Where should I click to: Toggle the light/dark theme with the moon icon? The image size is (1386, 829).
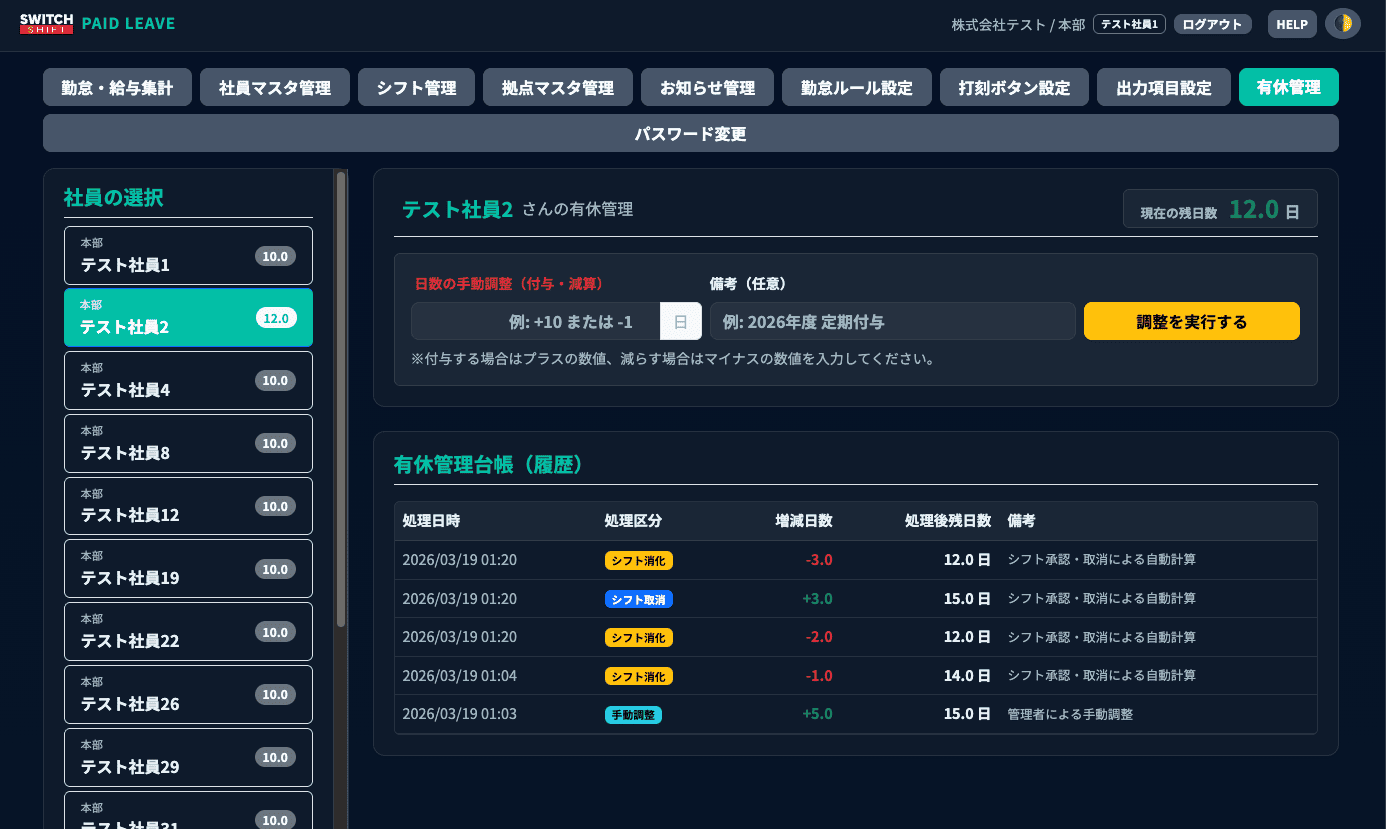tap(1342, 23)
